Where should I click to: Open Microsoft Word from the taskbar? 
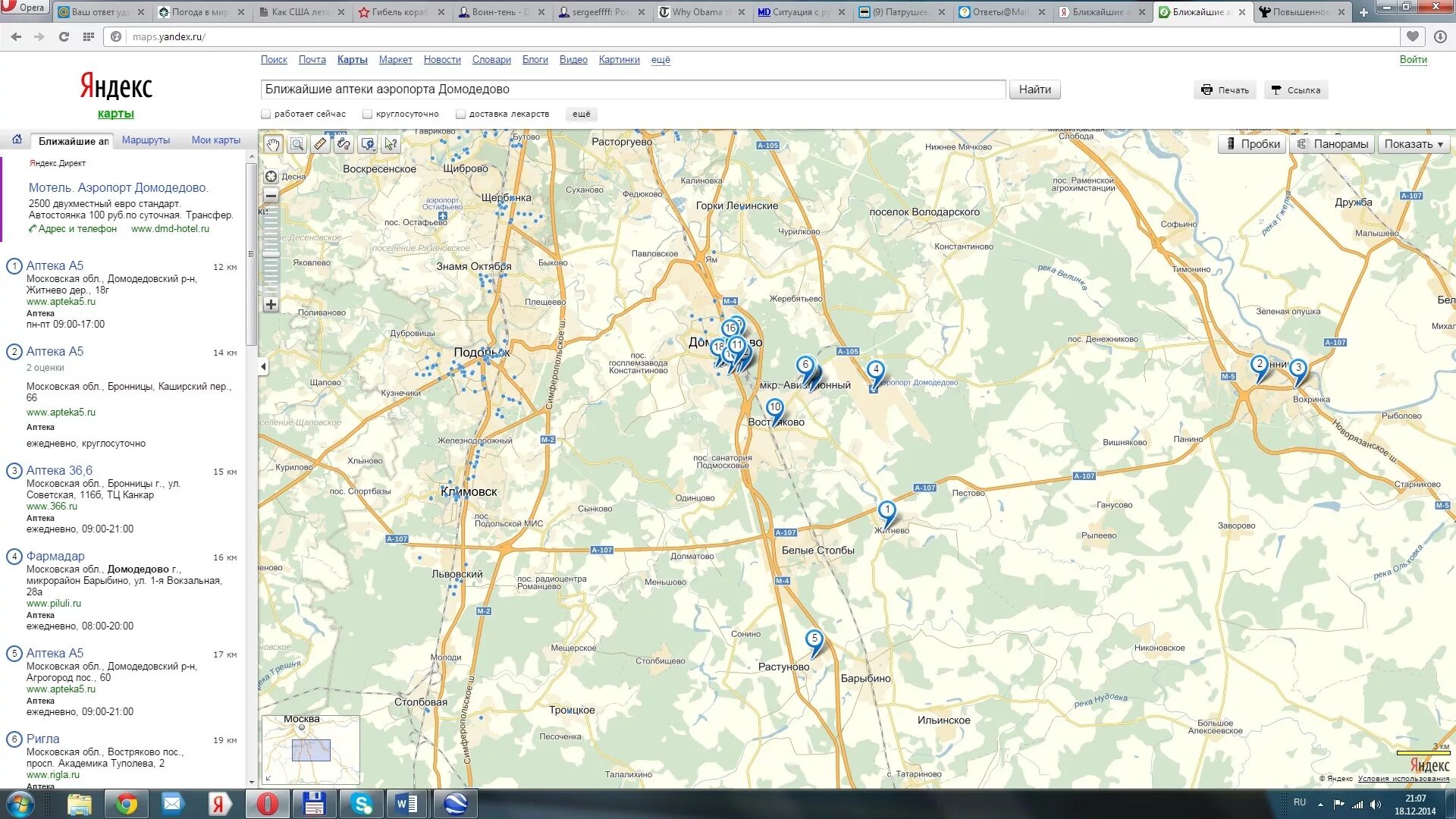407,804
